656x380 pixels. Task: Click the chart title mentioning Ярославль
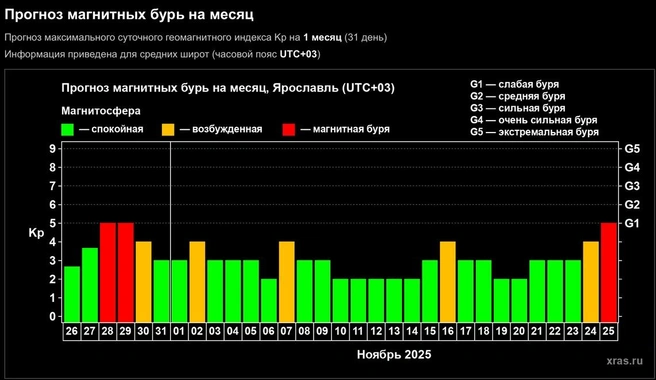(x=228, y=88)
